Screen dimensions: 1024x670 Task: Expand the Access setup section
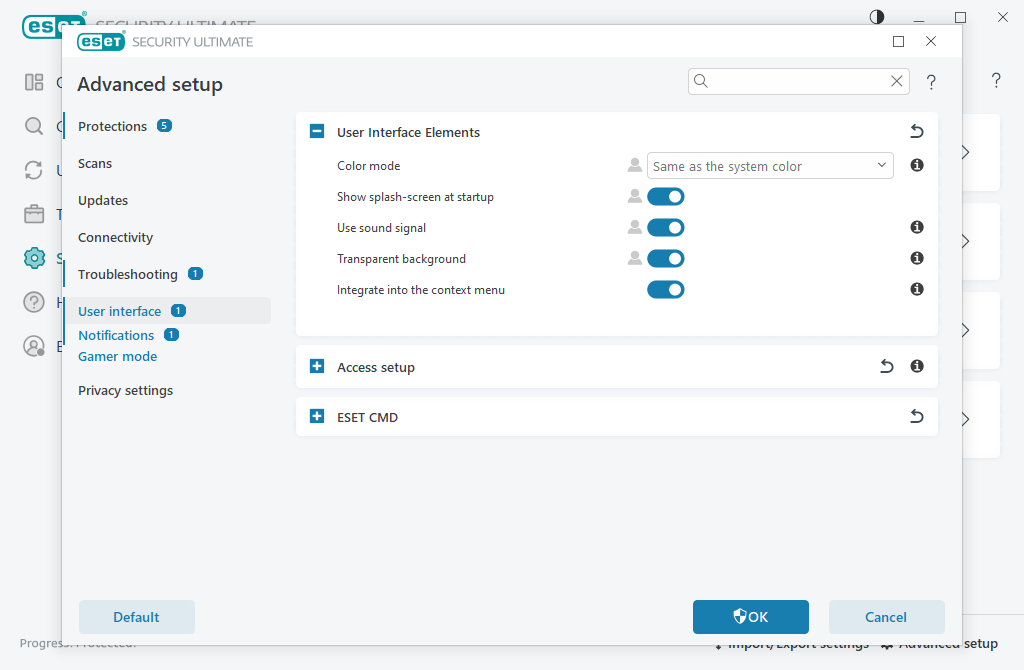click(317, 366)
